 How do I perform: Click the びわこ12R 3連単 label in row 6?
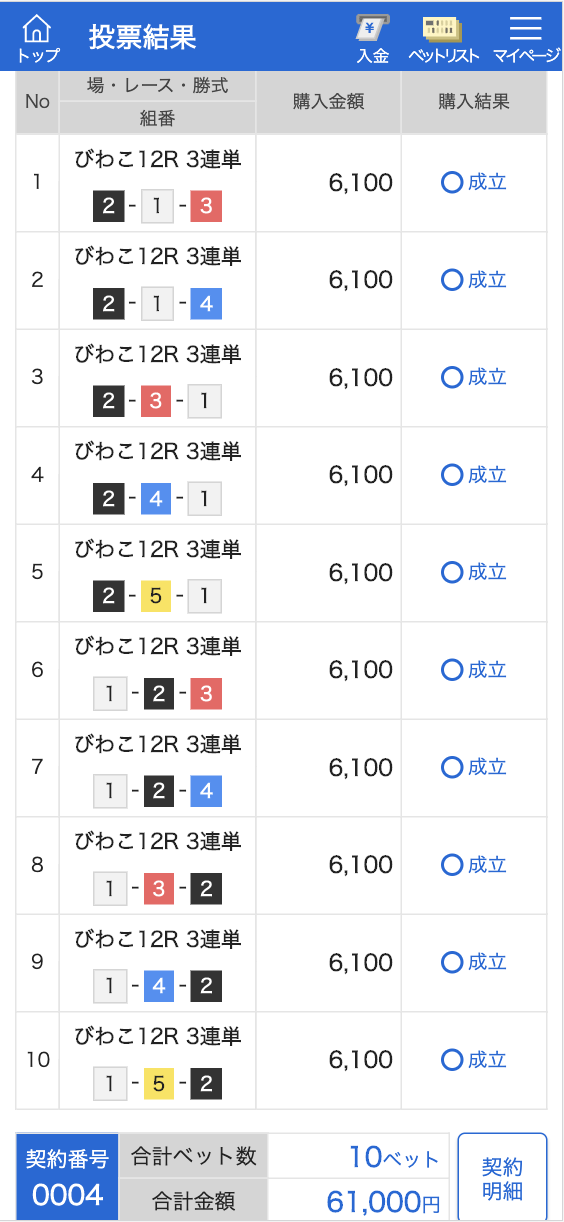click(158, 647)
